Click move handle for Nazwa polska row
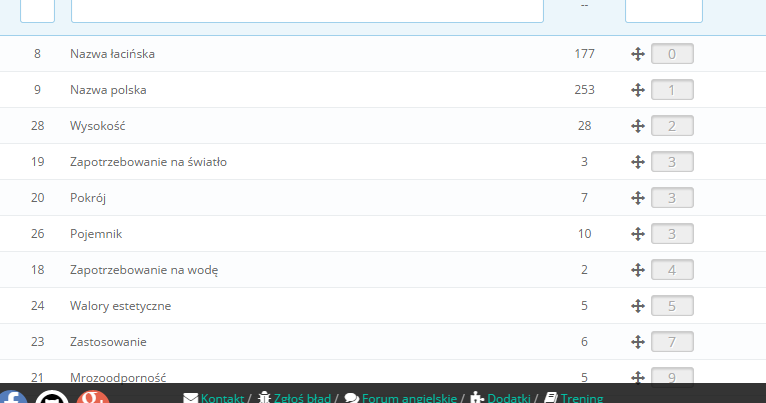The image size is (766, 403). tap(638, 90)
